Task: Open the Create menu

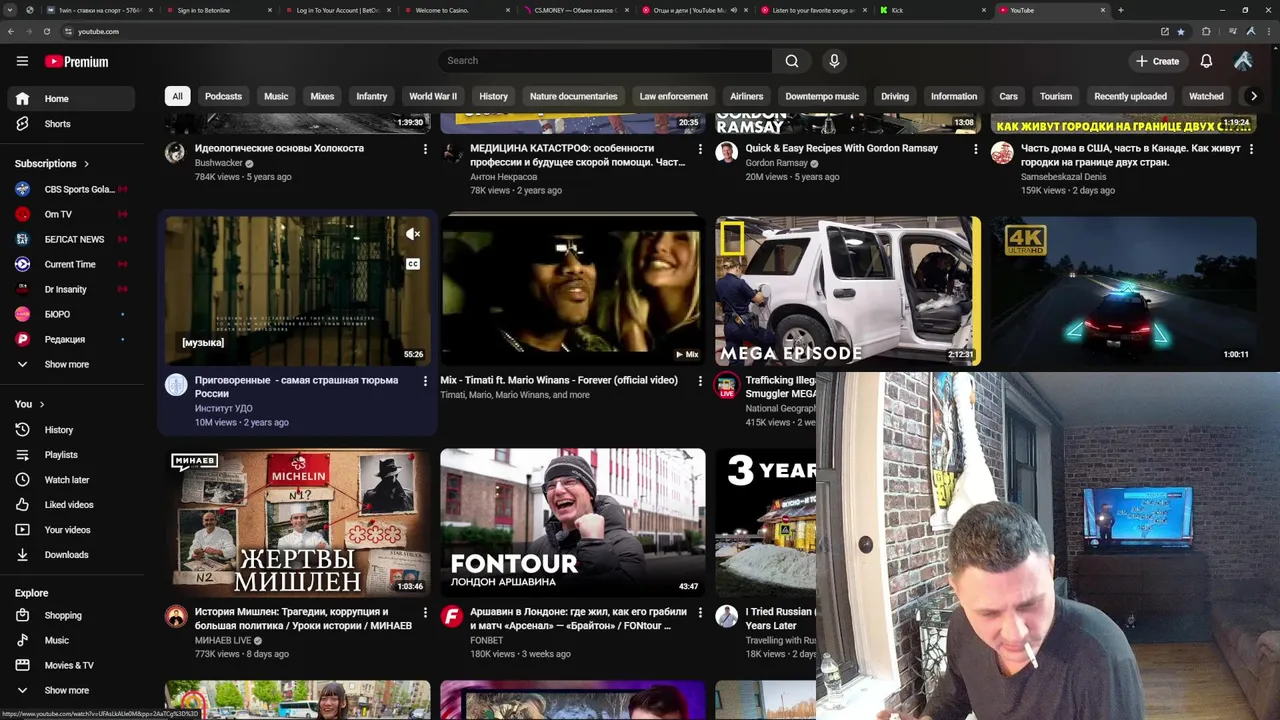Action: point(1157,61)
